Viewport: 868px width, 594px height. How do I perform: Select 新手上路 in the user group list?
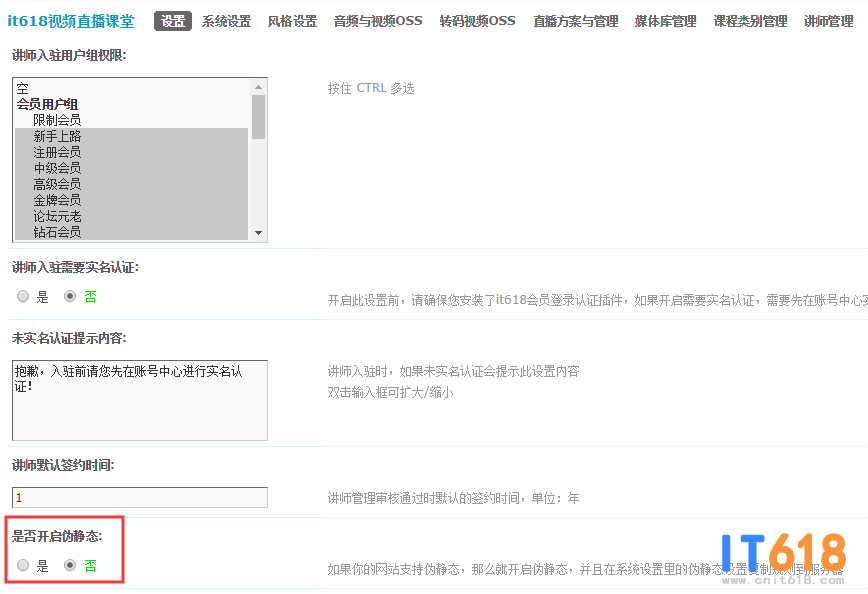(x=131, y=136)
